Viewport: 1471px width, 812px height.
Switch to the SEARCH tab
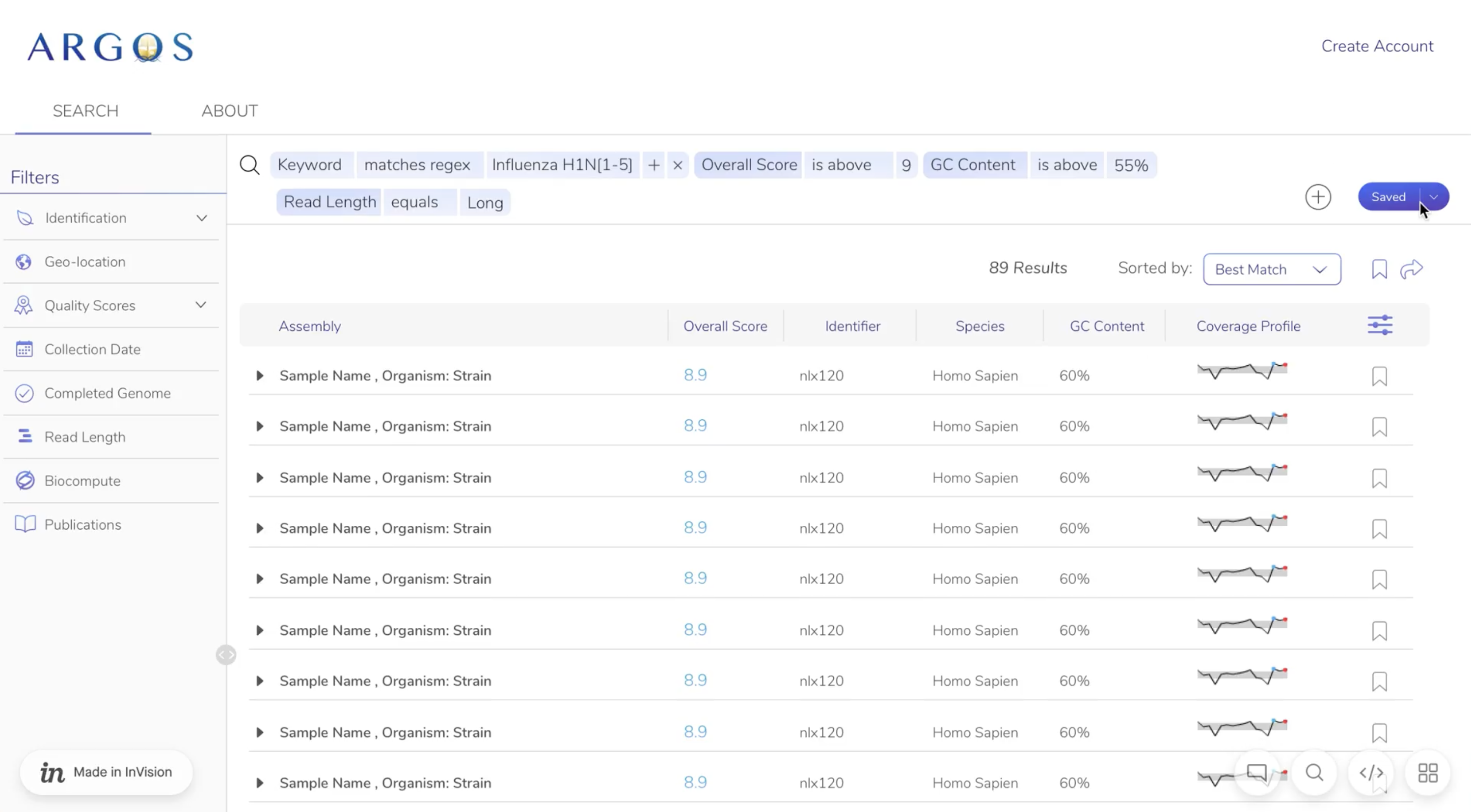(85, 111)
